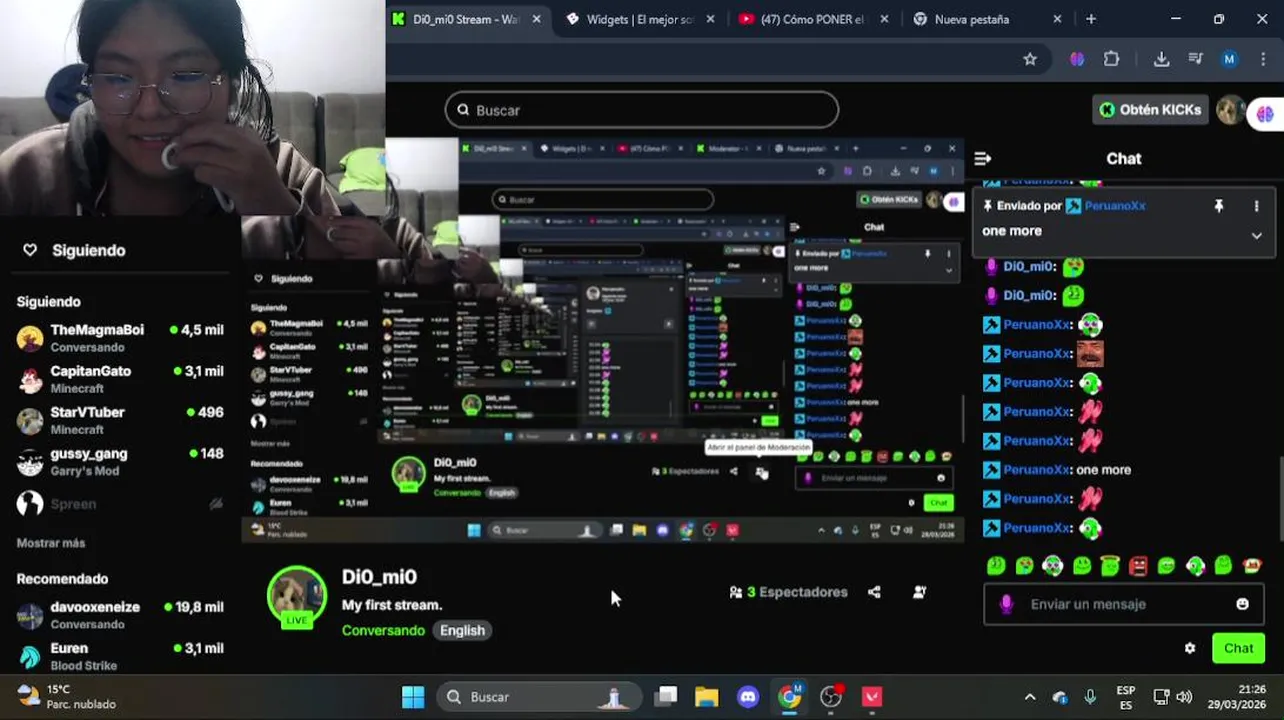Viewport: 1284px width, 720px height.
Task: Send message with the green Chat button
Action: click(1238, 648)
